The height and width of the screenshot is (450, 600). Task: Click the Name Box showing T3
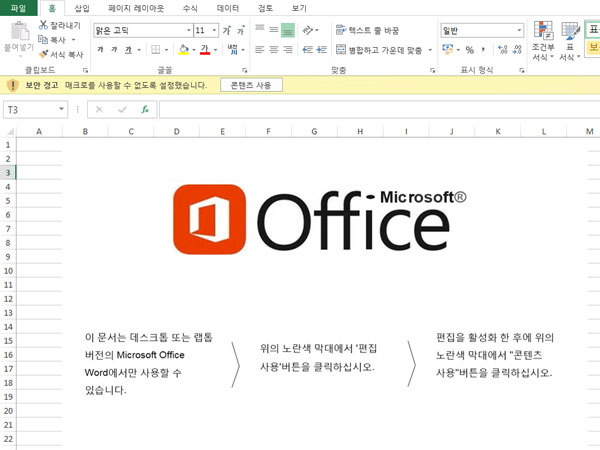35,110
